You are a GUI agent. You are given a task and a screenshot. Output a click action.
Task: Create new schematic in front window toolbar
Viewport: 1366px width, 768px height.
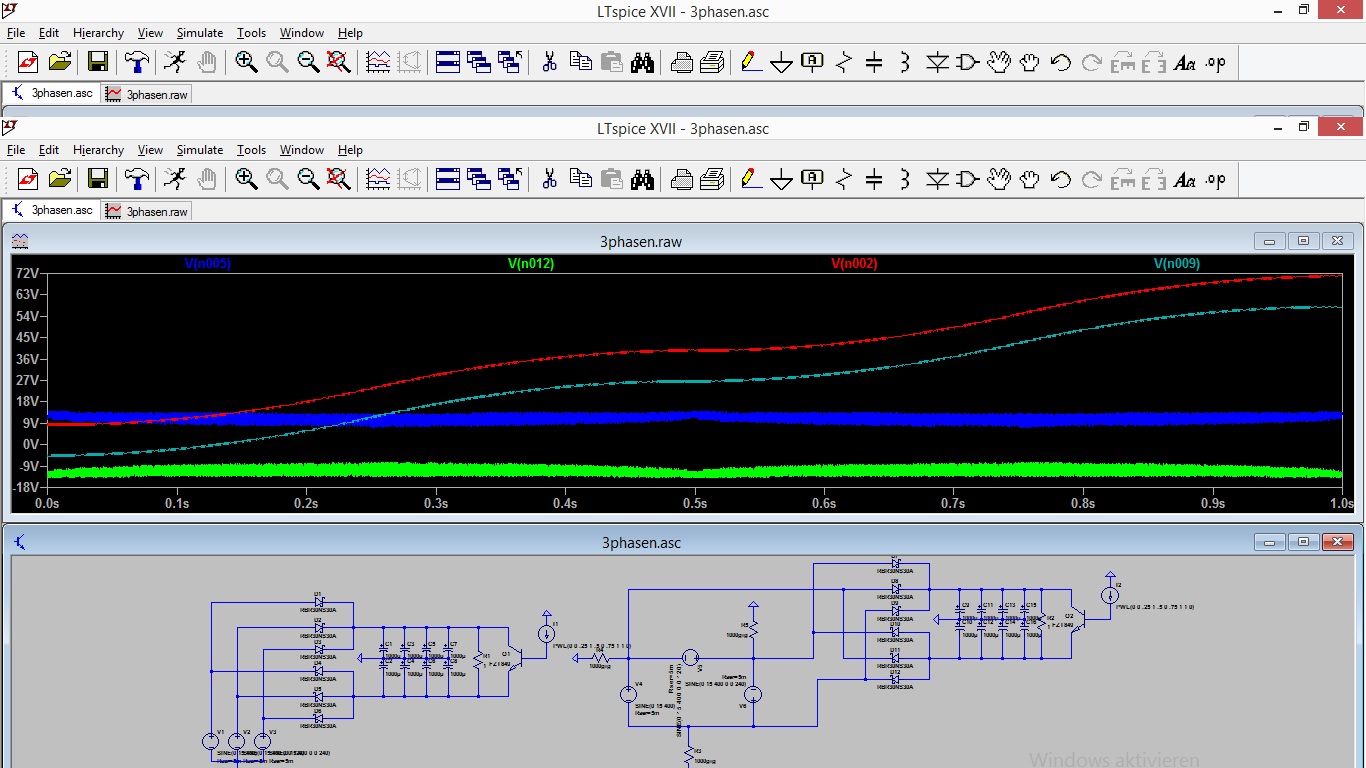pos(28,180)
